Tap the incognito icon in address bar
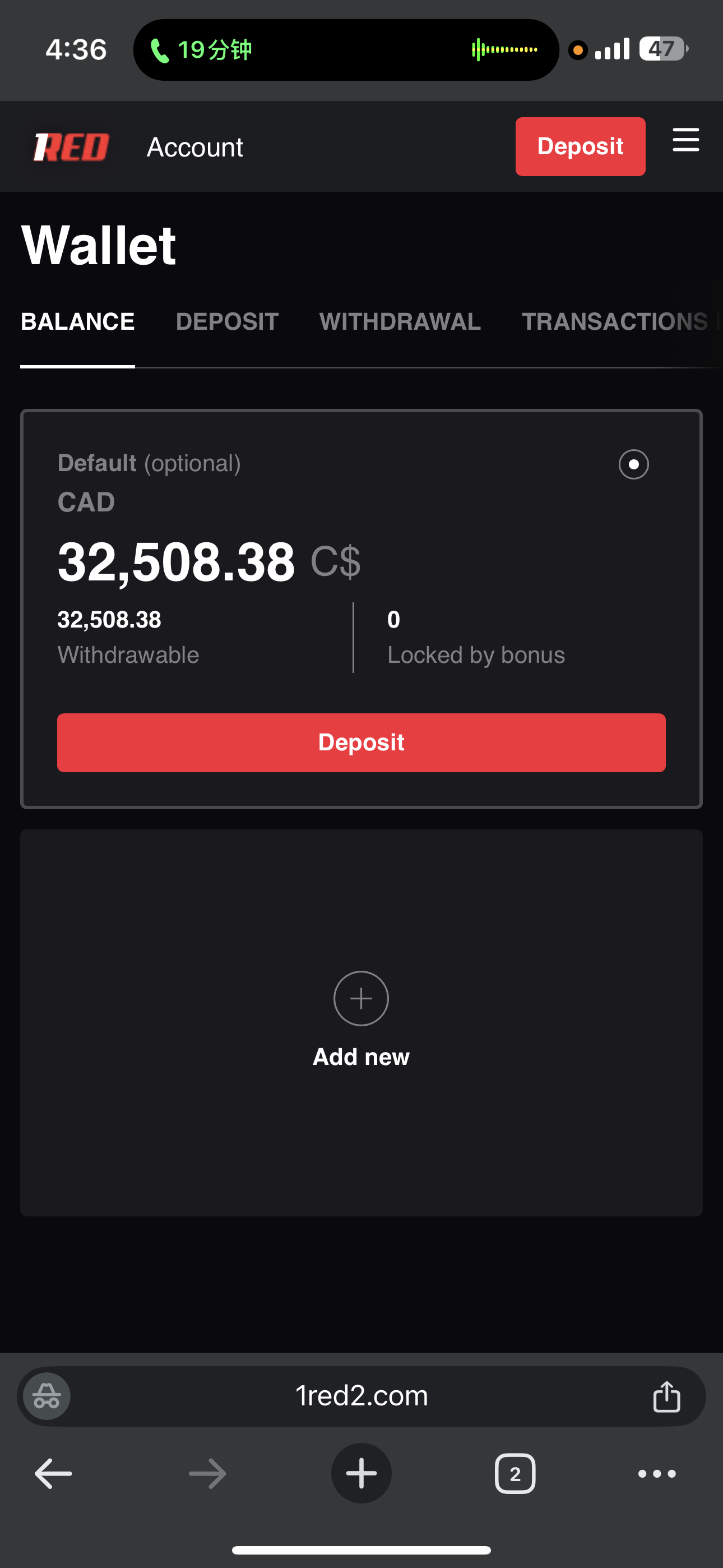723x1568 pixels. pyautogui.click(x=47, y=1396)
